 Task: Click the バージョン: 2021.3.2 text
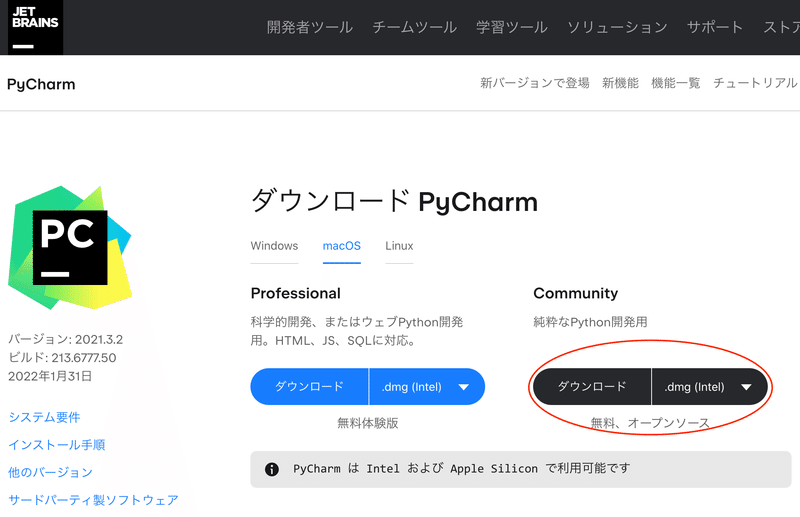[65, 339]
